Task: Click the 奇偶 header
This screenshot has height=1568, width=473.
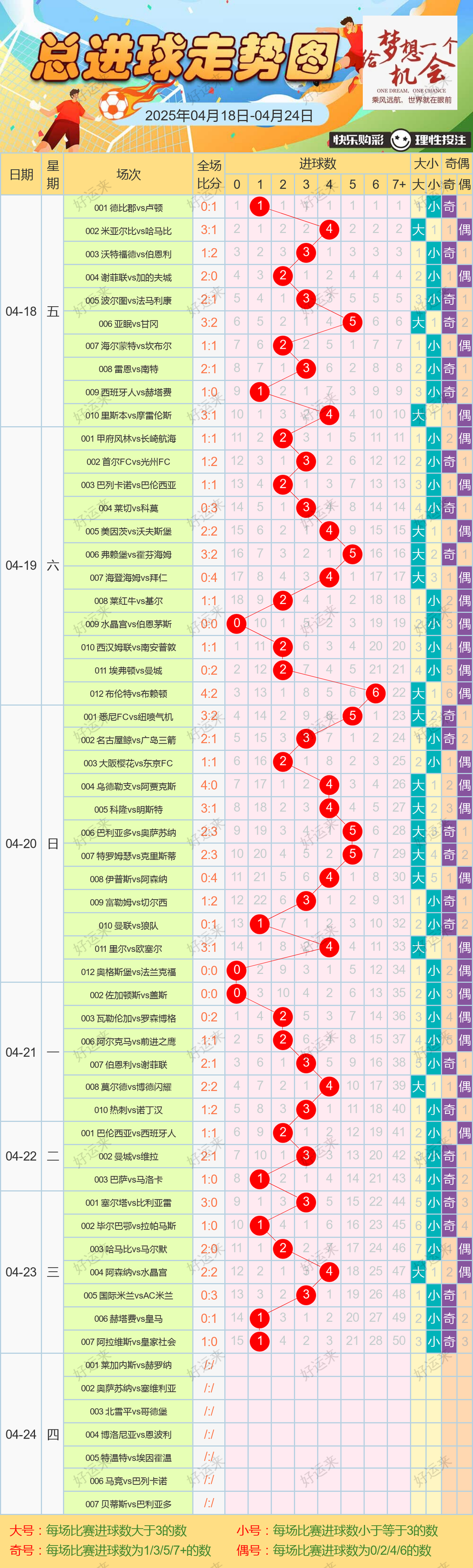Action: (457, 164)
